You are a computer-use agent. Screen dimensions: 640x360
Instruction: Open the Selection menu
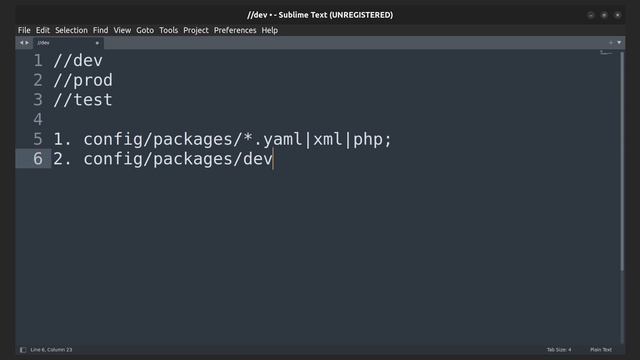coord(71,30)
